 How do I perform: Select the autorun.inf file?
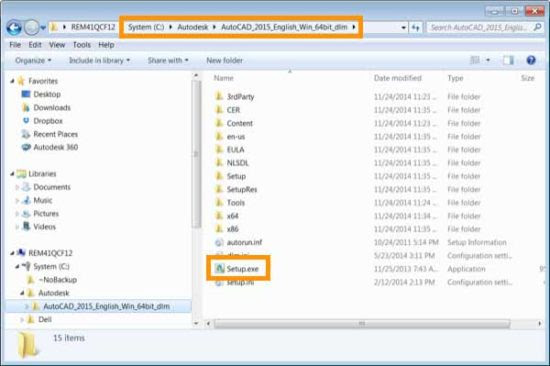(x=244, y=242)
